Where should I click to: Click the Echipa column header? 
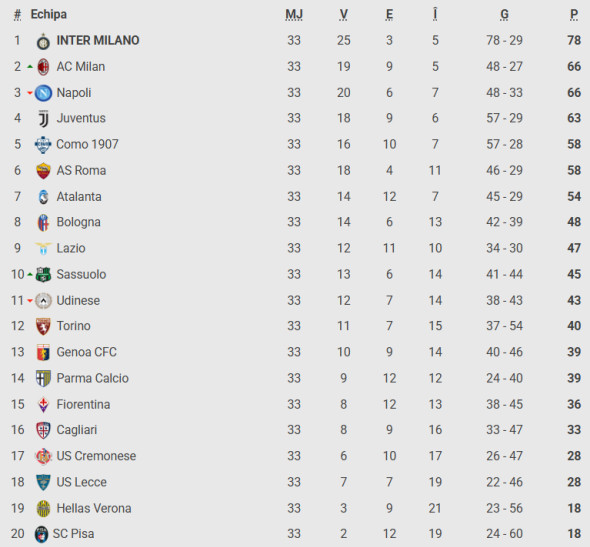(49, 14)
